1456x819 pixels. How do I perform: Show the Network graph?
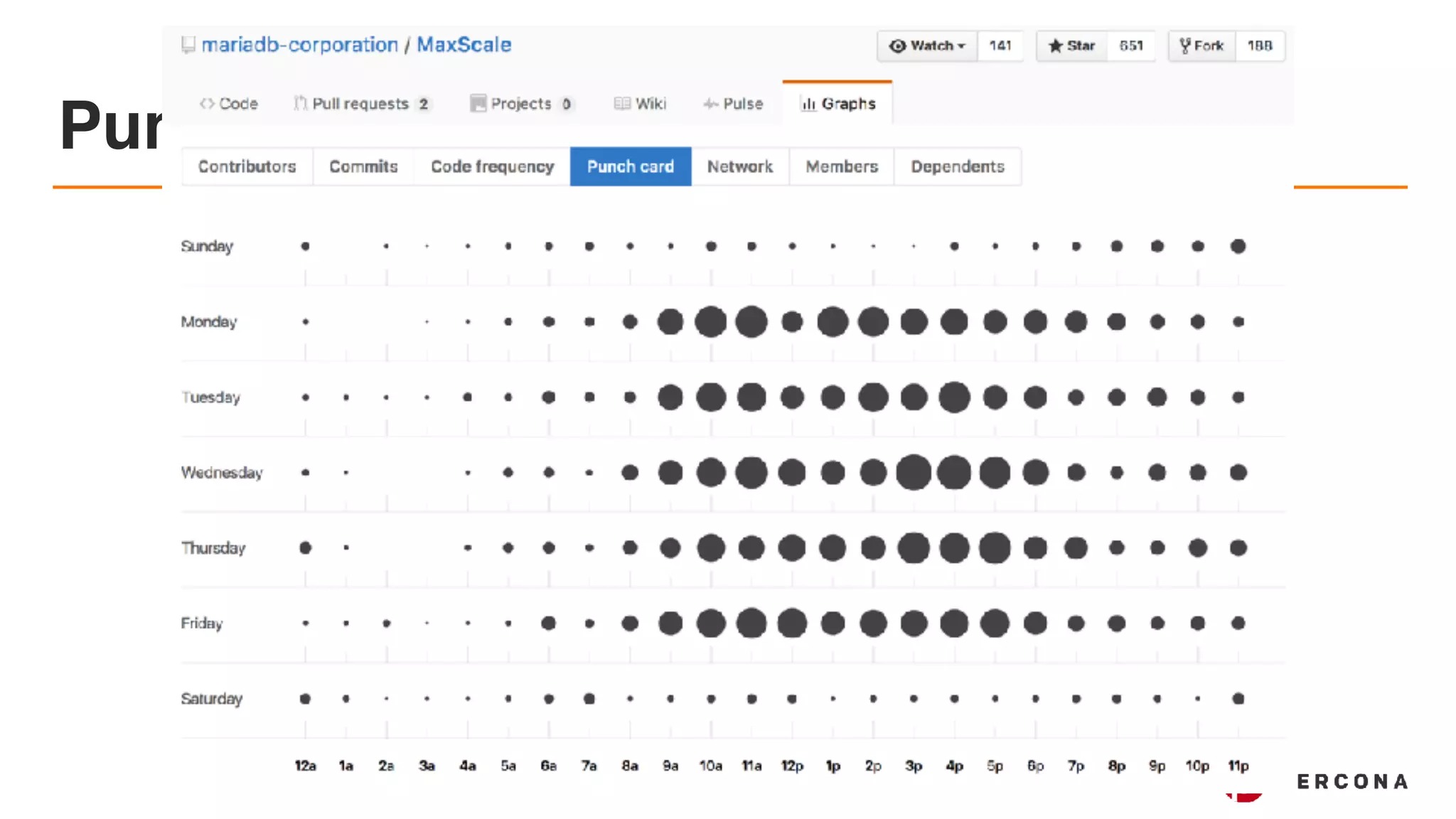coord(740,166)
